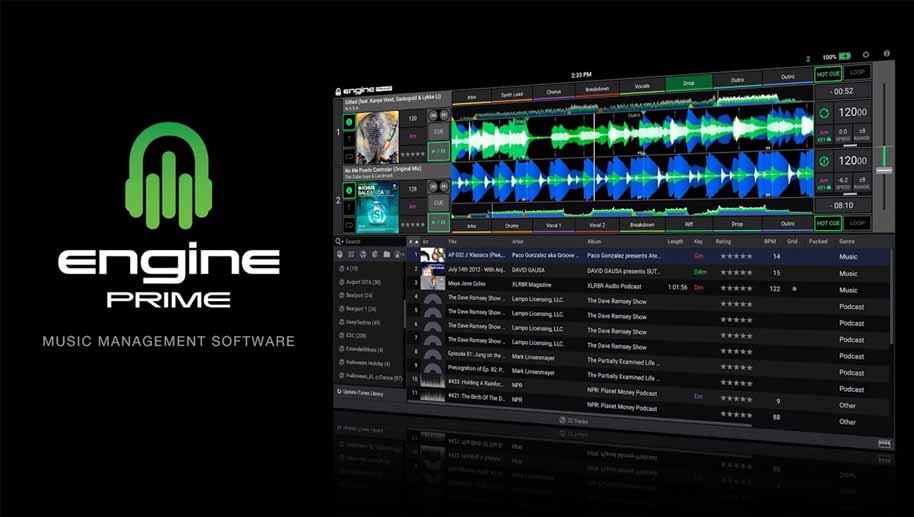Click the folder icon in the library toolbar
914x517 pixels.
386,255
